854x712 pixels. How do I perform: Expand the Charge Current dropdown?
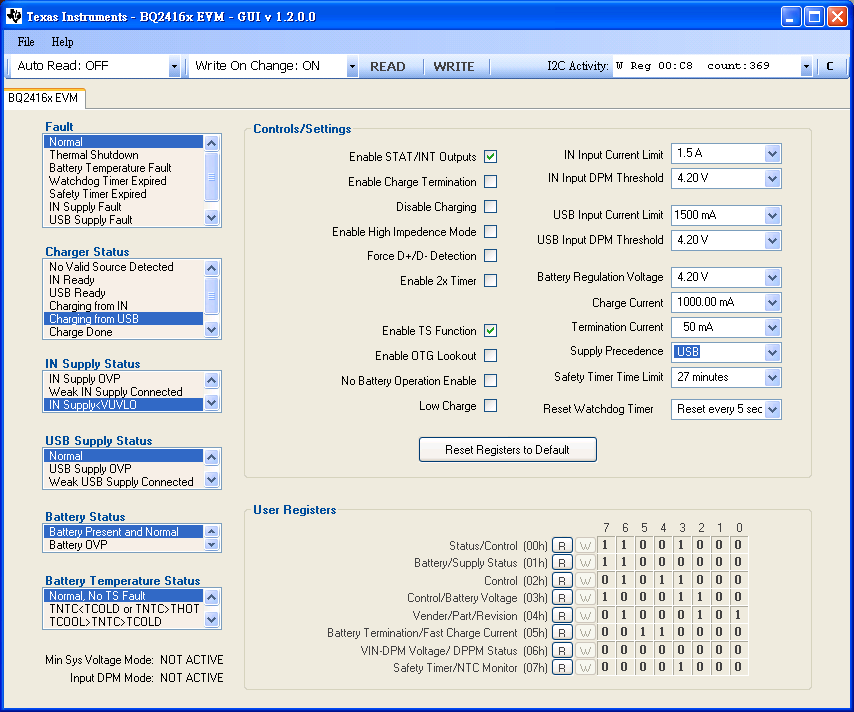pos(772,302)
